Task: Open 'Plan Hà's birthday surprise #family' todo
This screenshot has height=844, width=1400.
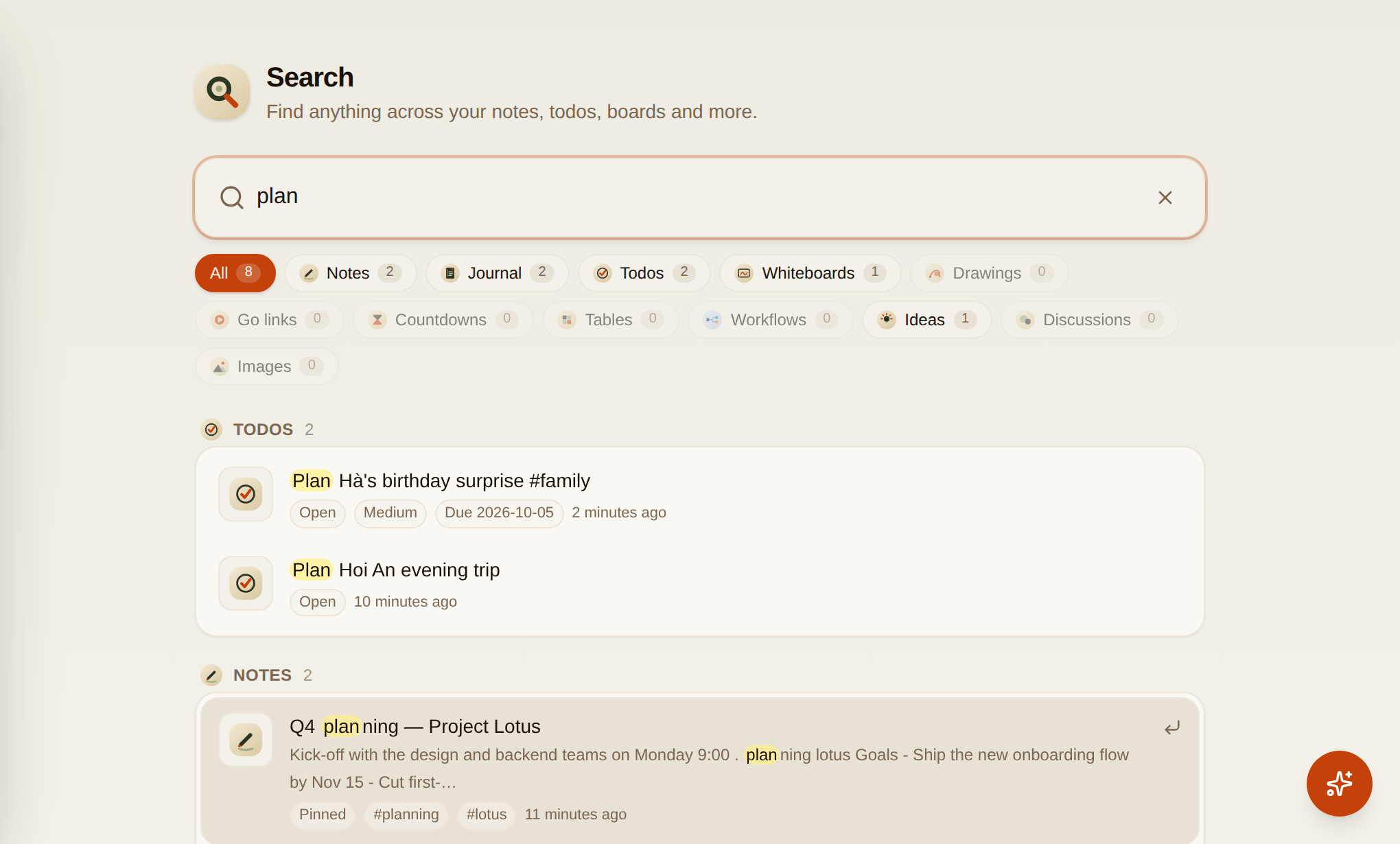Action: coord(700,497)
